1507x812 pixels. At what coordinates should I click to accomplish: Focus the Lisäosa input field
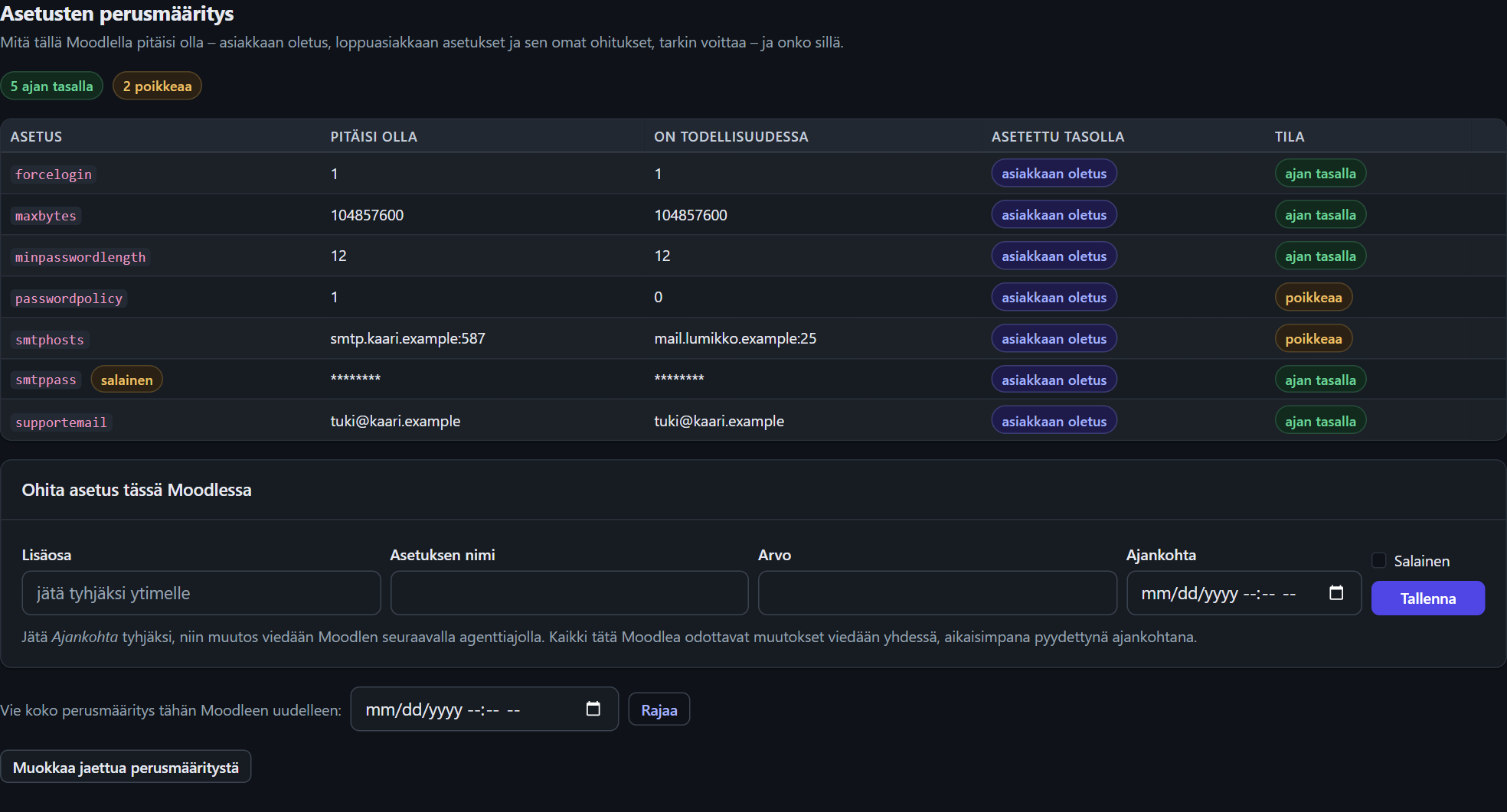(x=201, y=593)
